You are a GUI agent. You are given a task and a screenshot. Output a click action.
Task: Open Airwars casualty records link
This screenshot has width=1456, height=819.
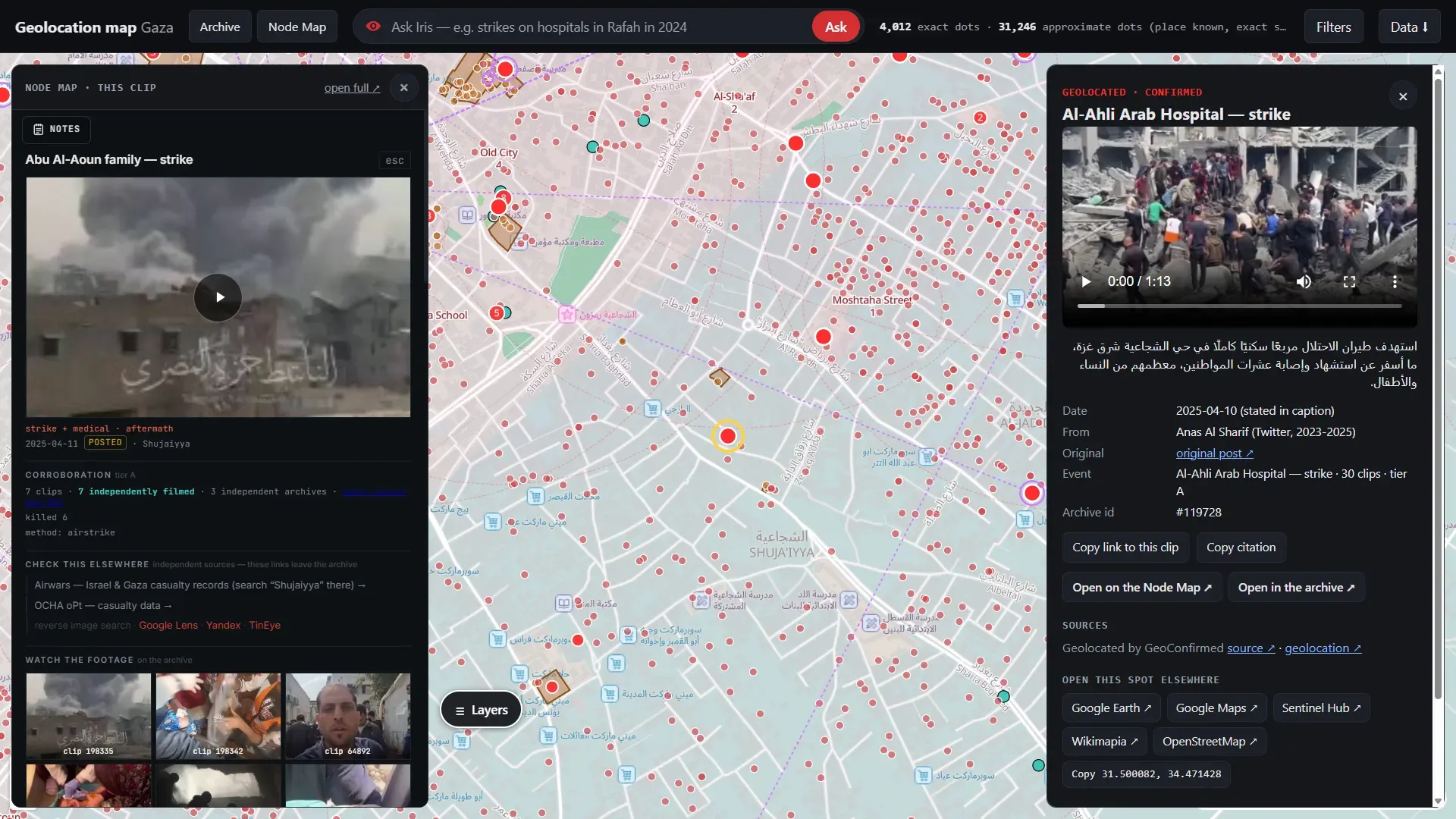tap(200, 585)
